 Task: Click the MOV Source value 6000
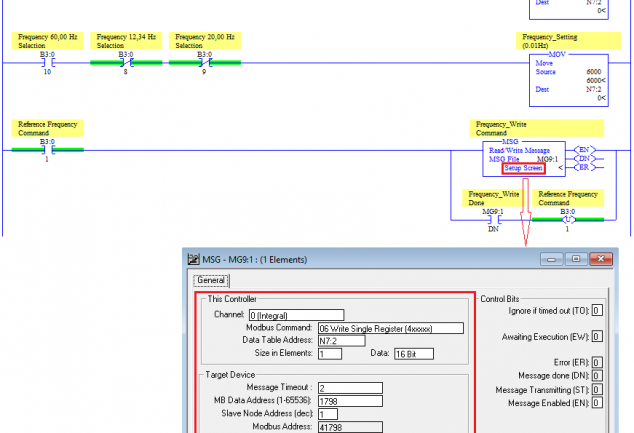click(x=594, y=72)
